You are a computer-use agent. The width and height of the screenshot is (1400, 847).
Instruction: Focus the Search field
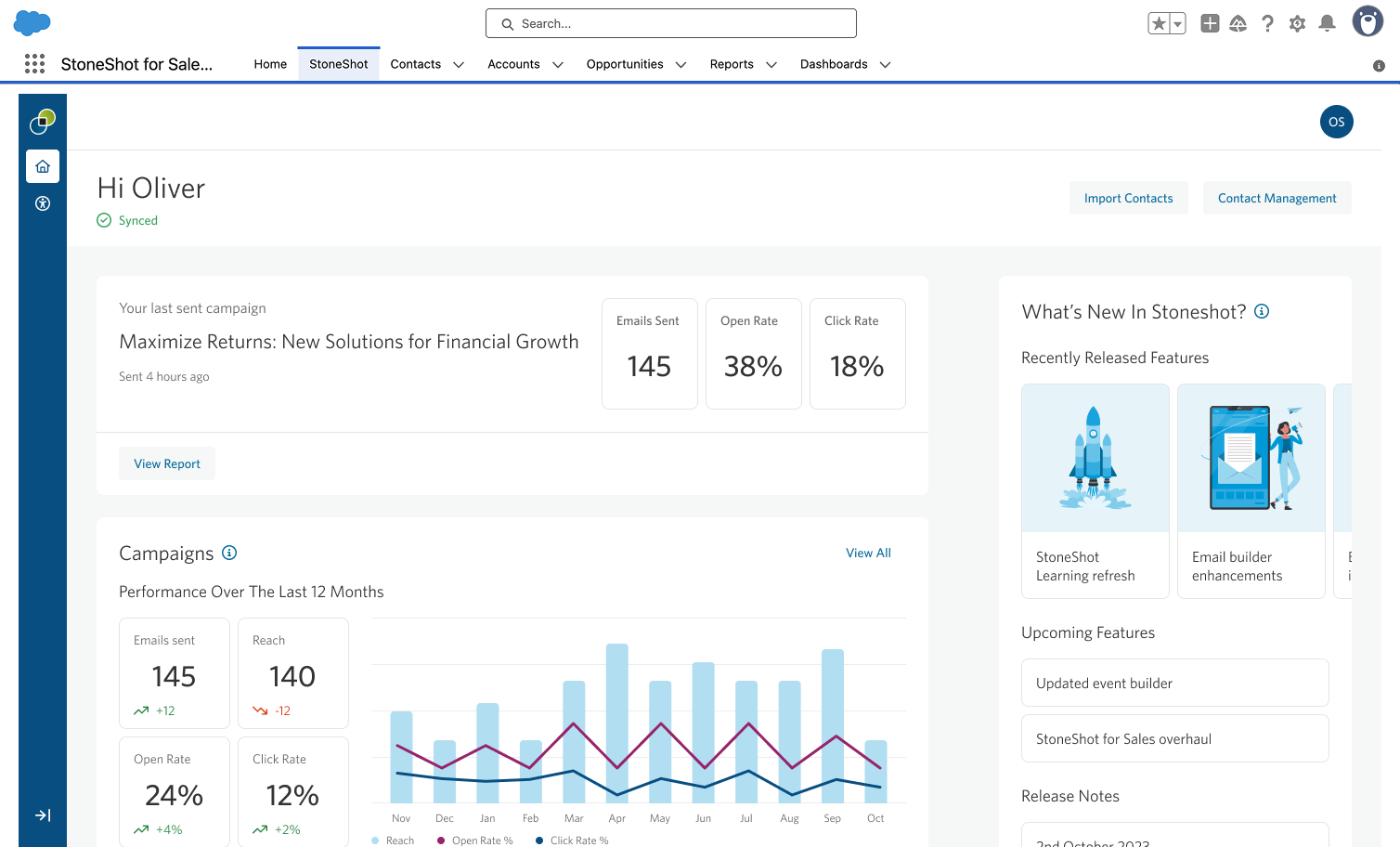click(671, 23)
